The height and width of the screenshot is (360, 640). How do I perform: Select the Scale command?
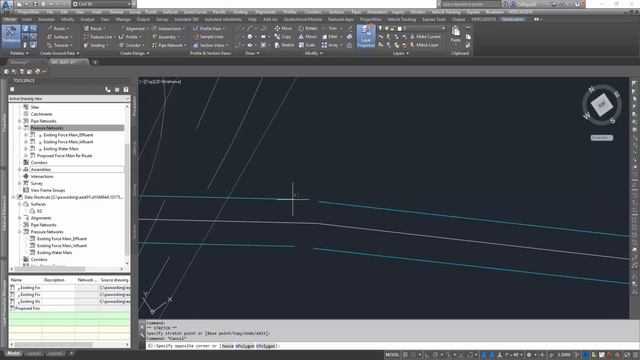pyautogui.click(x=307, y=45)
